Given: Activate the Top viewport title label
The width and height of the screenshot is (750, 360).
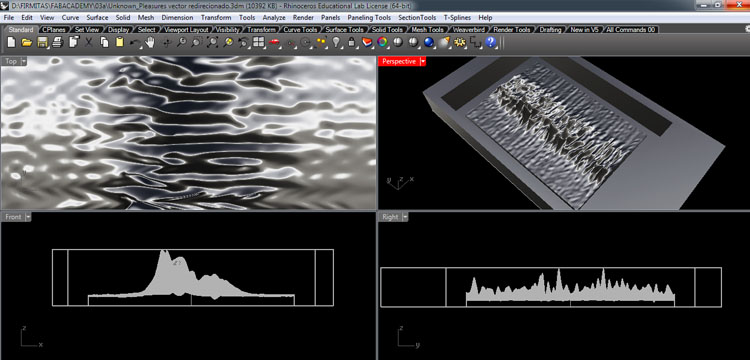Looking at the screenshot, I should pos(11,61).
